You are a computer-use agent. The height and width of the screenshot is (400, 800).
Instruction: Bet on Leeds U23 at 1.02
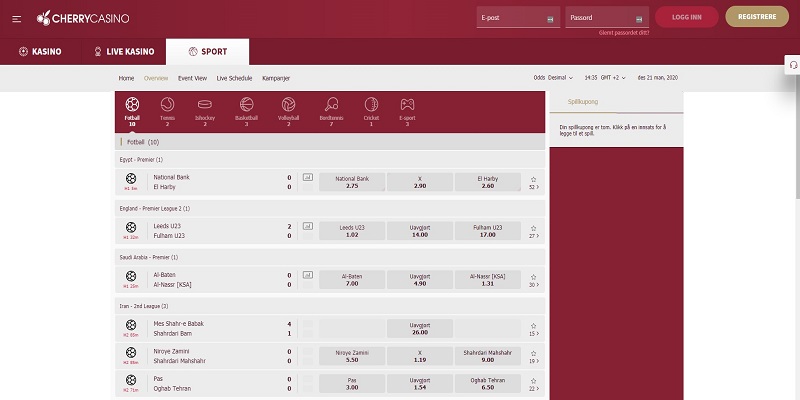click(352, 231)
